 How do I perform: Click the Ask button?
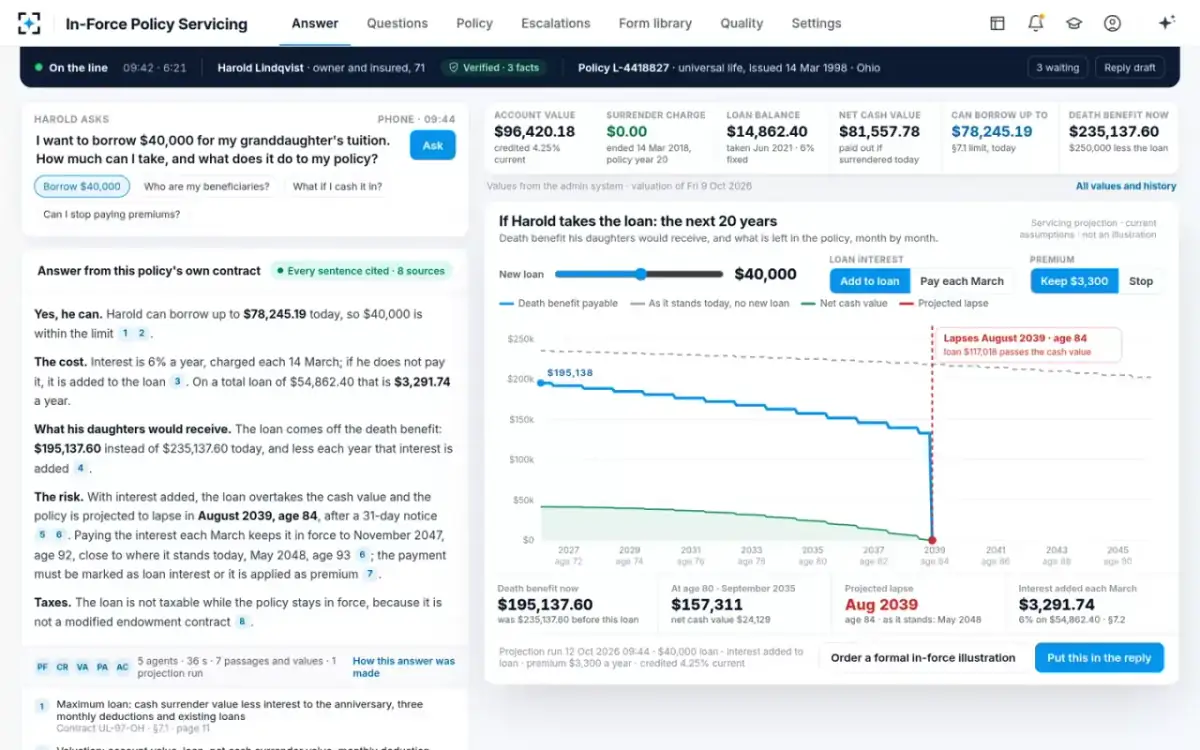coord(433,145)
